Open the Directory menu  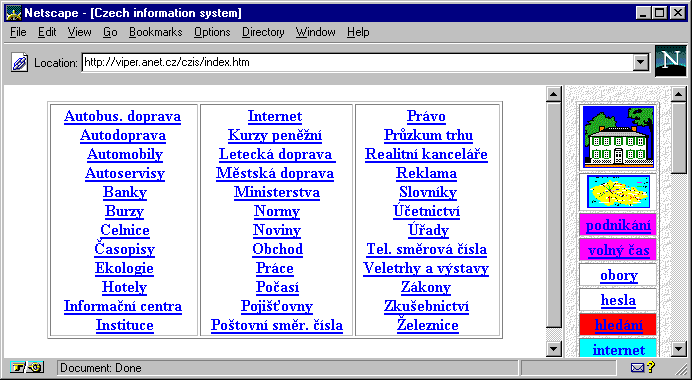click(x=263, y=32)
